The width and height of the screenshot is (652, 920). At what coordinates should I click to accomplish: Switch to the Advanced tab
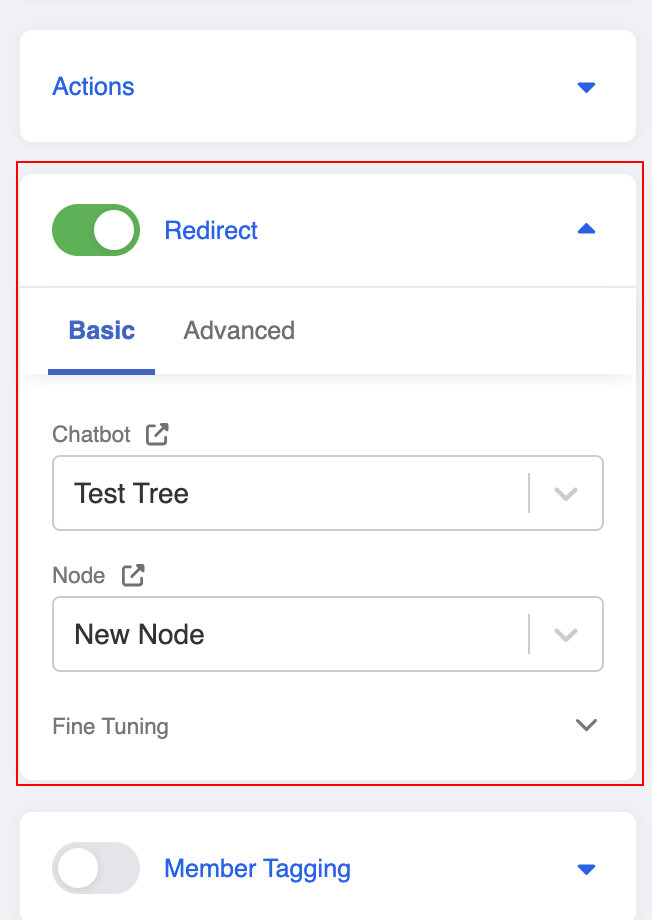point(239,331)
